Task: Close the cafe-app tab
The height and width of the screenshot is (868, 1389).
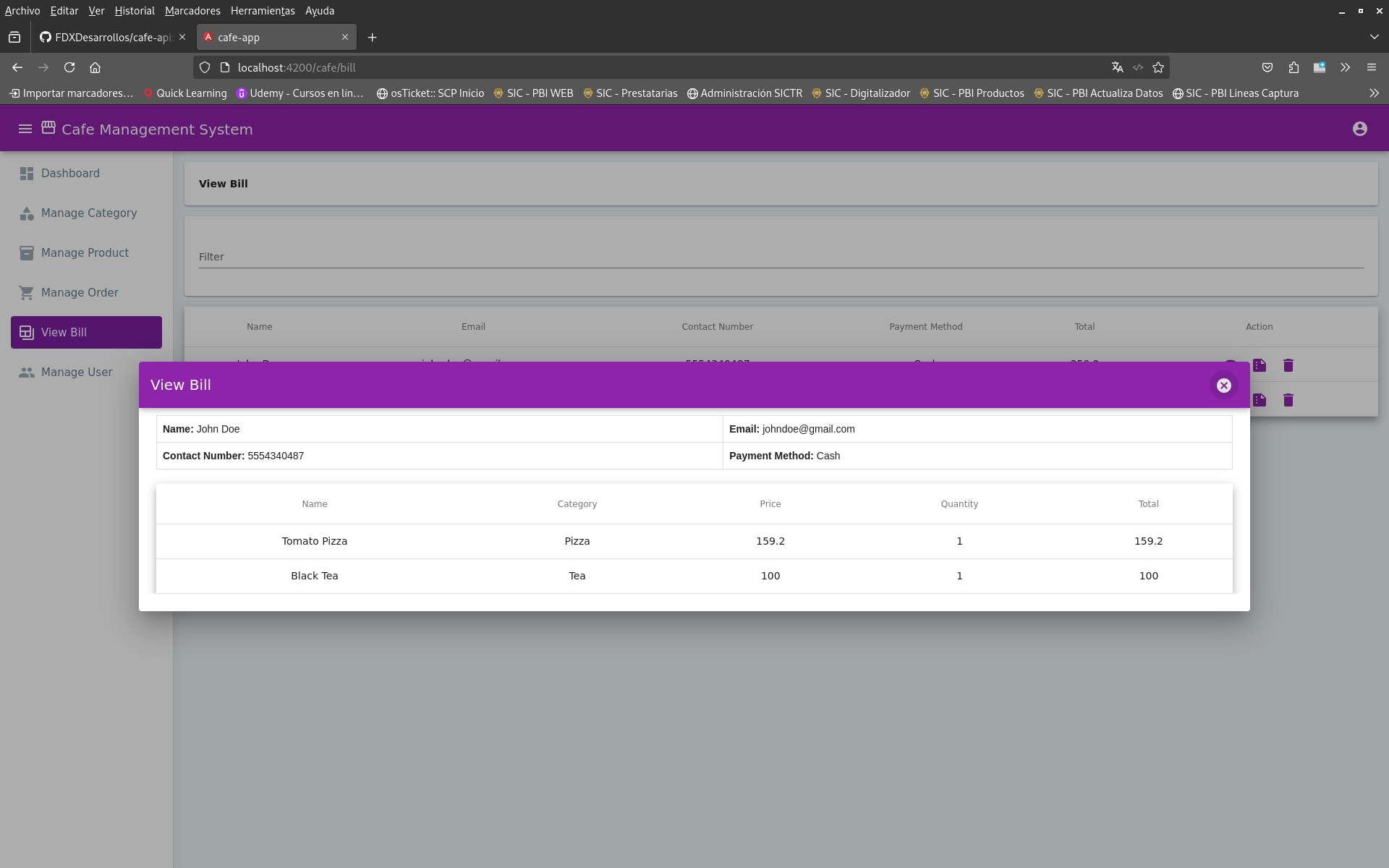Action: click(x=345, y=37)
